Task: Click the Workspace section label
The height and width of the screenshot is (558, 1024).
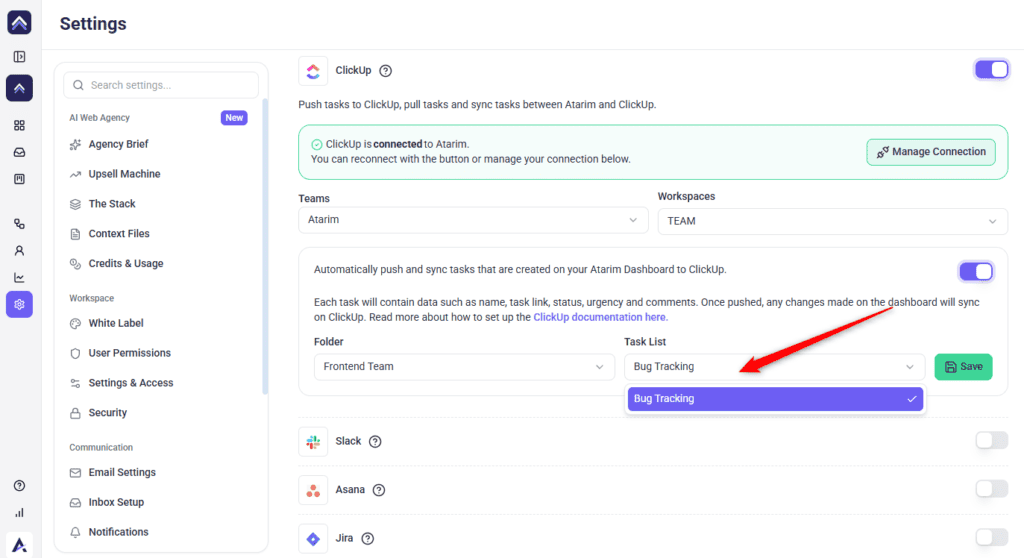Action: pyautogui.click(x=91, y=298)
